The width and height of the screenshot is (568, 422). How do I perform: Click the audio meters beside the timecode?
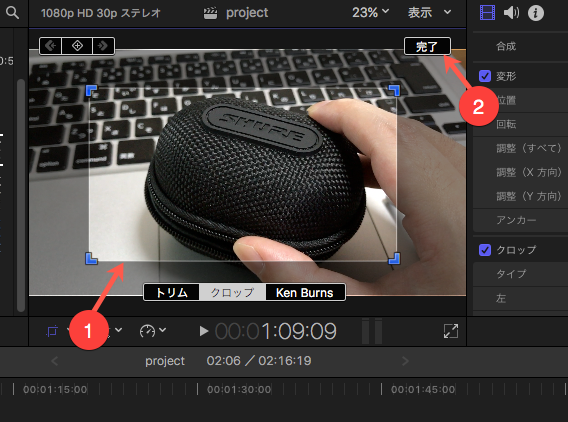click(372, 331)
